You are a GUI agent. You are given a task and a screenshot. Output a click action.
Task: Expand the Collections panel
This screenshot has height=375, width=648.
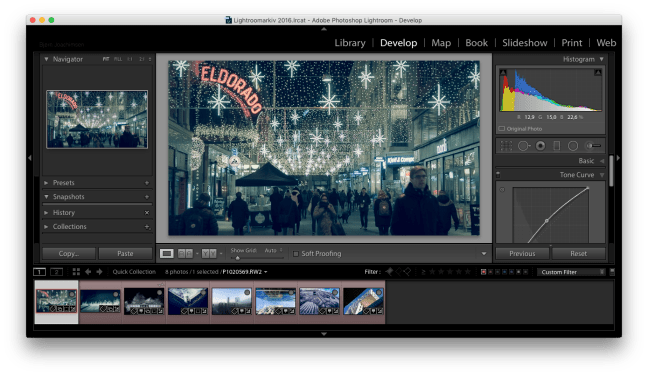point(46,227)
